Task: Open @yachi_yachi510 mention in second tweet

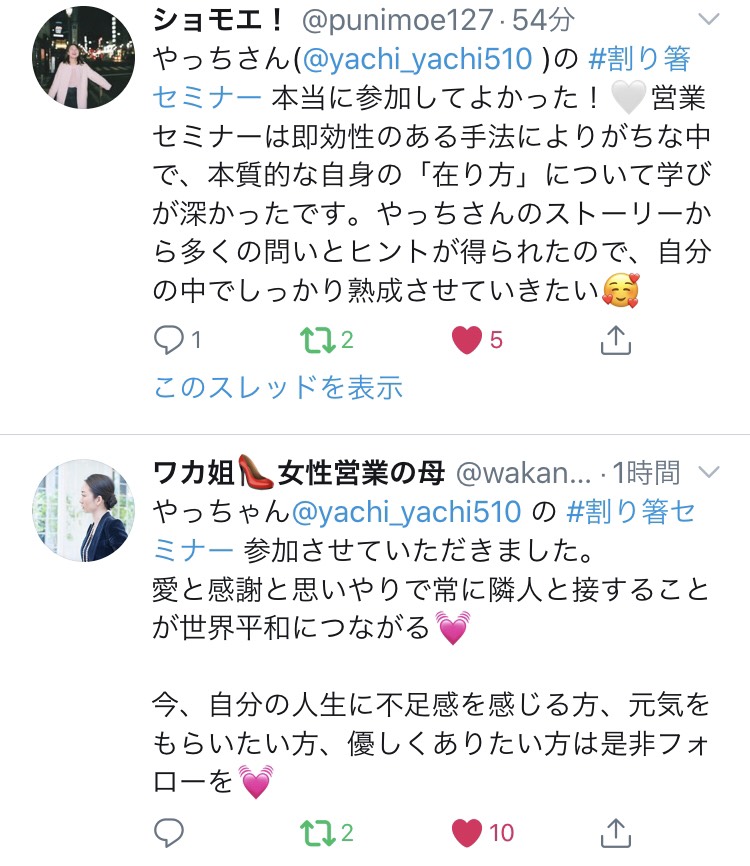Action: tap(406, 512)
